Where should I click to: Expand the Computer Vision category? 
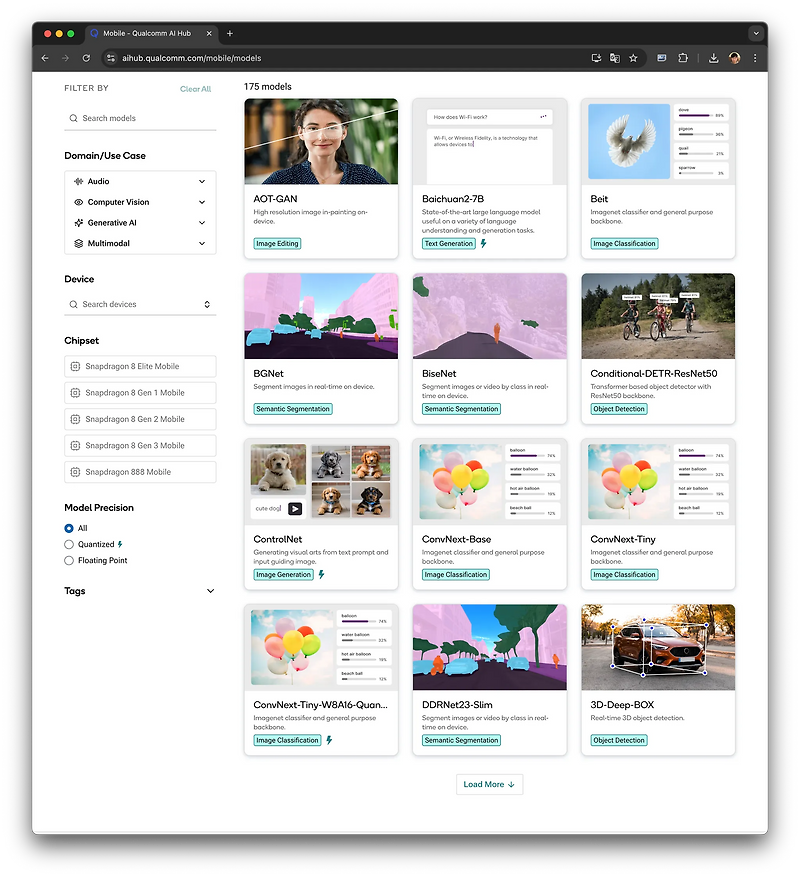202,202
